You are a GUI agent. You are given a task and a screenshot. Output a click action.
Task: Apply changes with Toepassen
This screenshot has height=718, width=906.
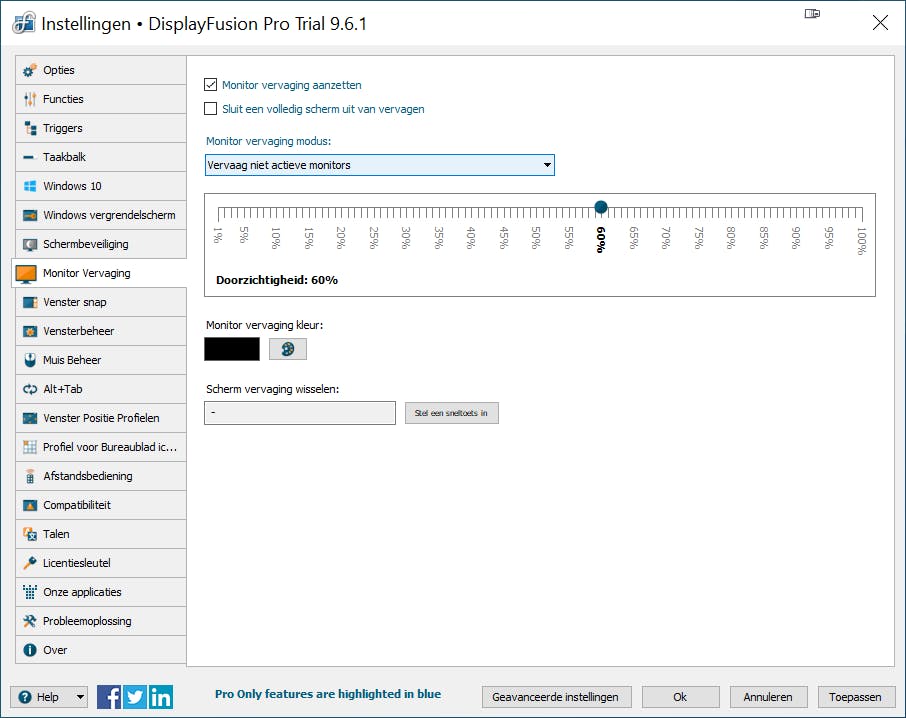tap(856, 697)
